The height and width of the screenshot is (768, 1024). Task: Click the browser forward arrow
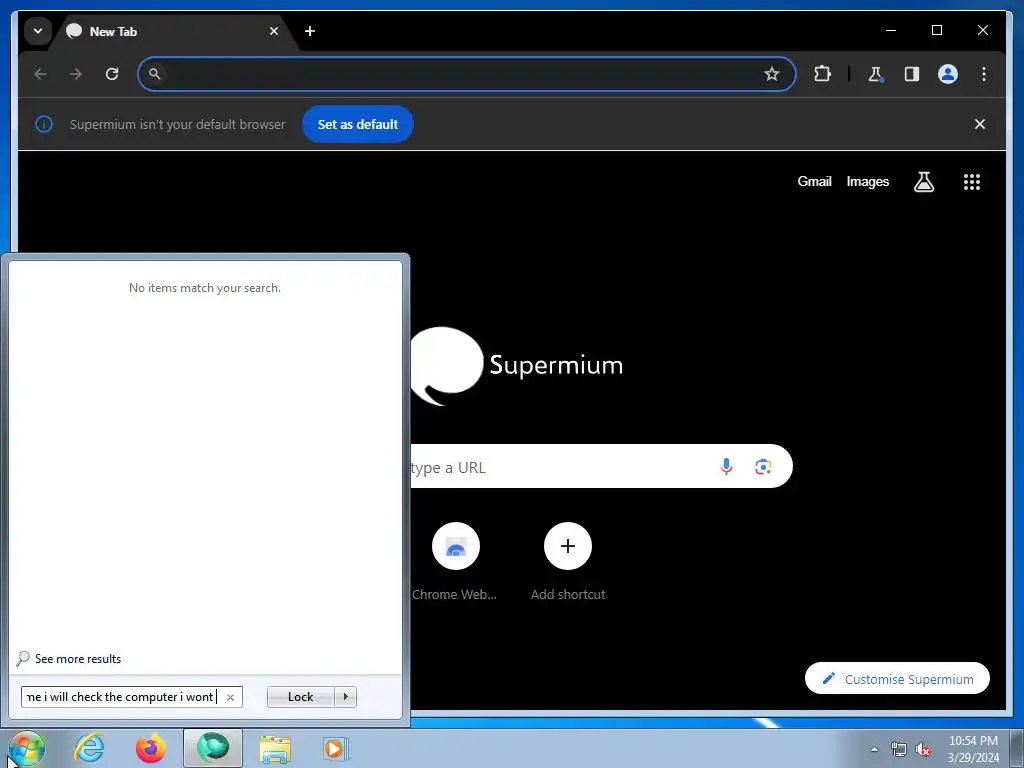pos(76,74)
